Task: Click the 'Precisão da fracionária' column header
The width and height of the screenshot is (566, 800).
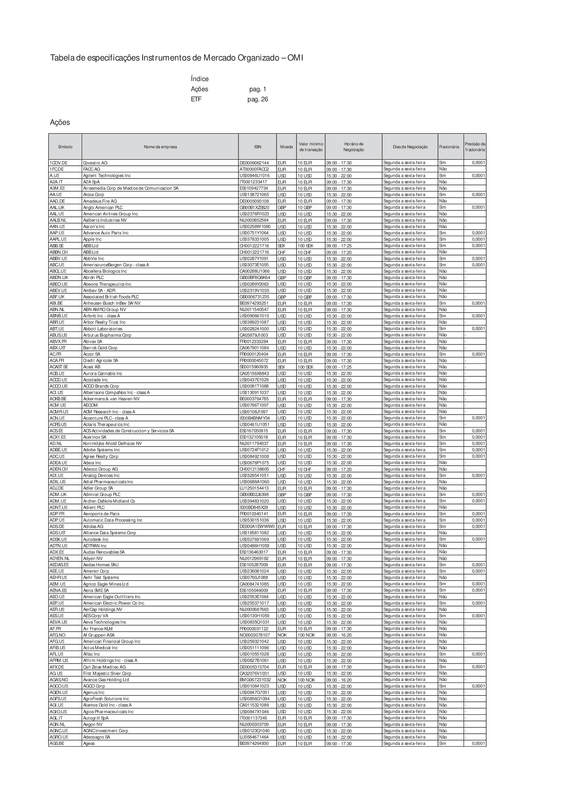Action: 475,146
